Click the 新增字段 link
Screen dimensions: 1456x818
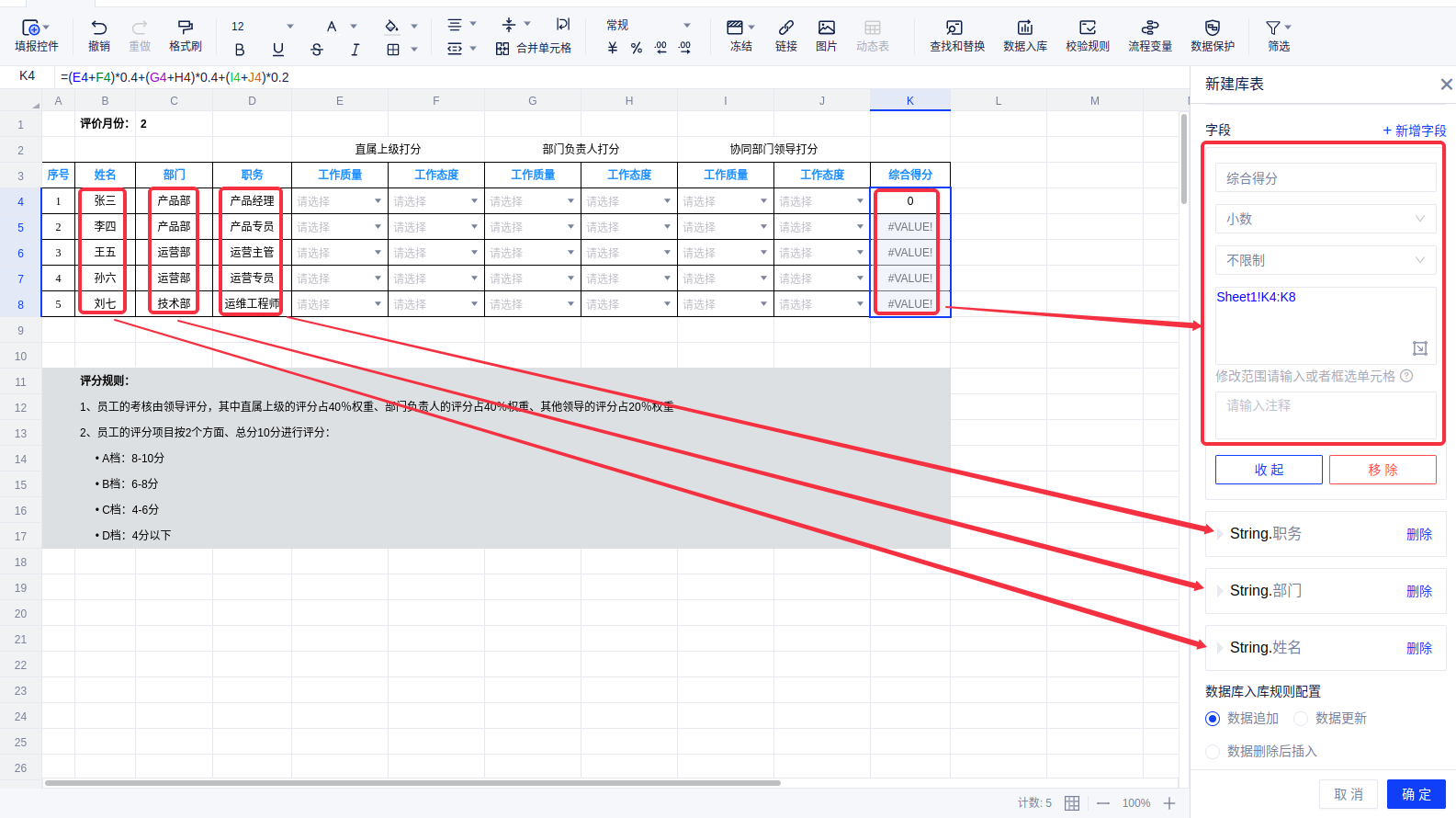click(1414, 131)
